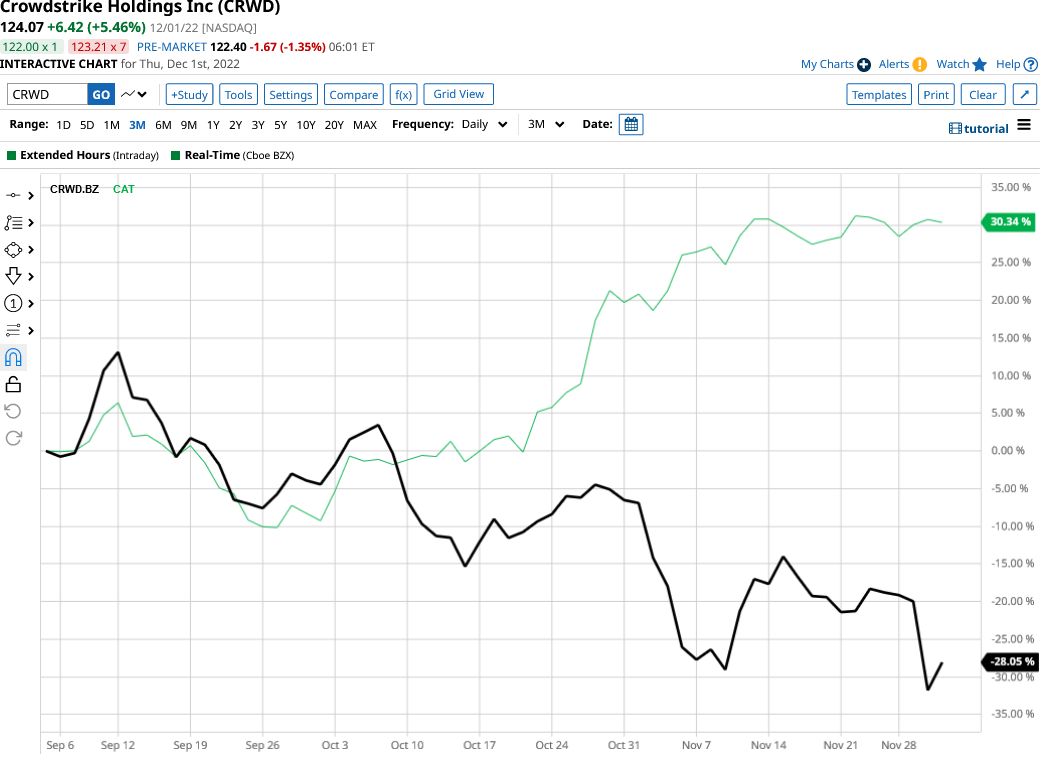Select the numbered label tool icon
This screenshot has height=771, width=1051.
(x=13, y=304)
